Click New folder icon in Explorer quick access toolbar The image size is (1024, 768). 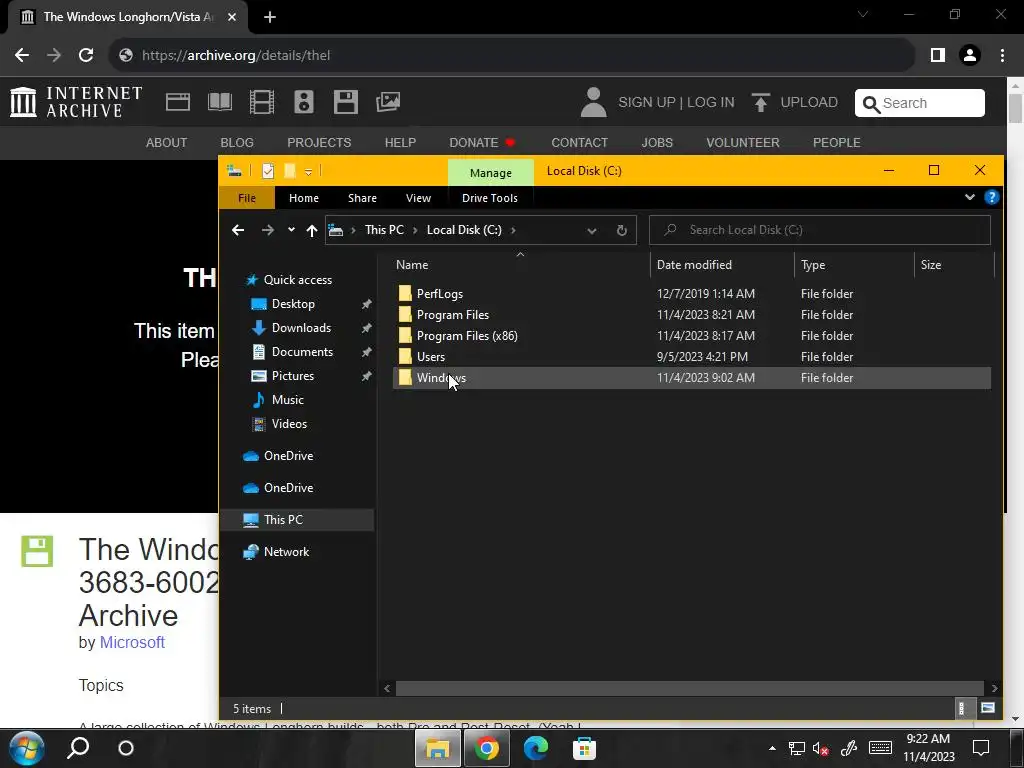(290, 171)
